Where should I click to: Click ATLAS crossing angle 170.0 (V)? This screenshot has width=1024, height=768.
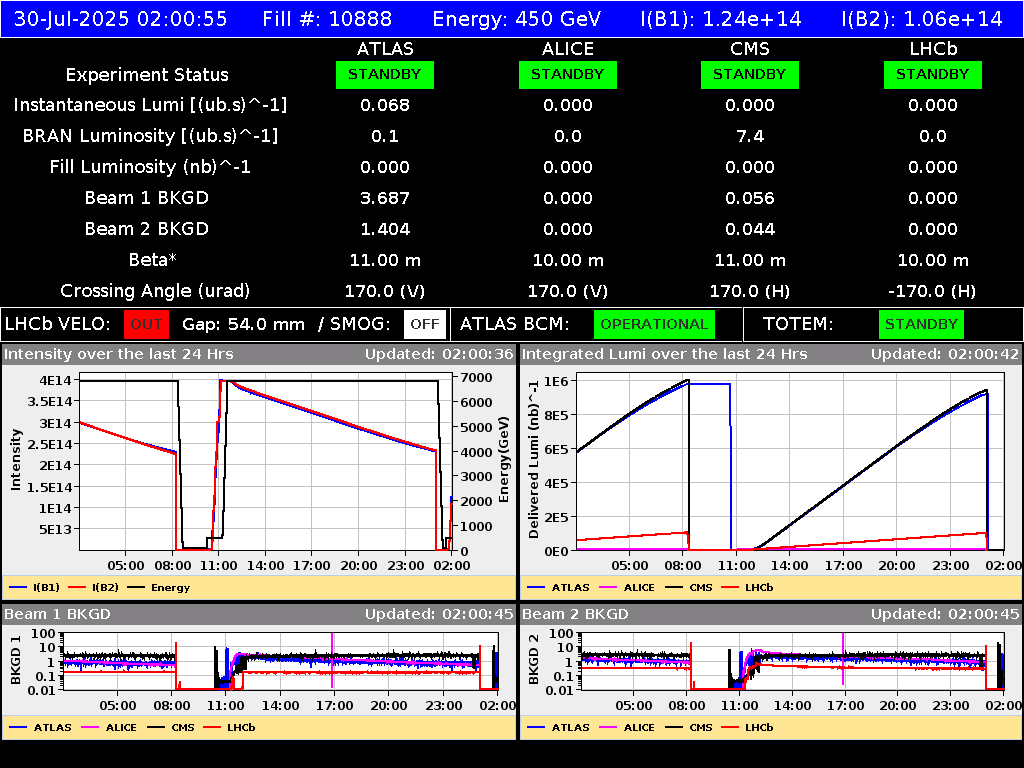pyautogui.click(x=385, y=291)
